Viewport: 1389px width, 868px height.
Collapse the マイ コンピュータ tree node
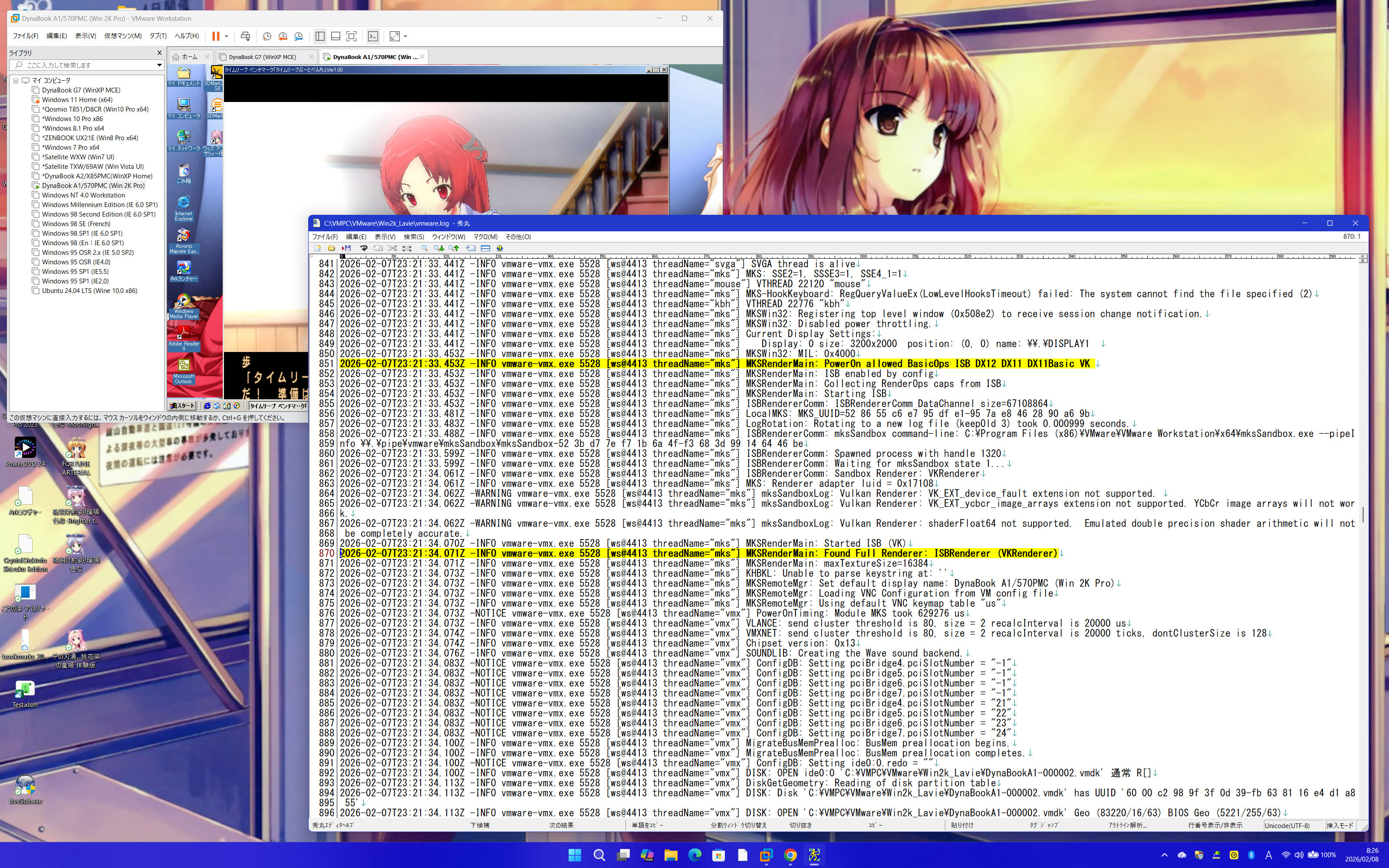16,80
